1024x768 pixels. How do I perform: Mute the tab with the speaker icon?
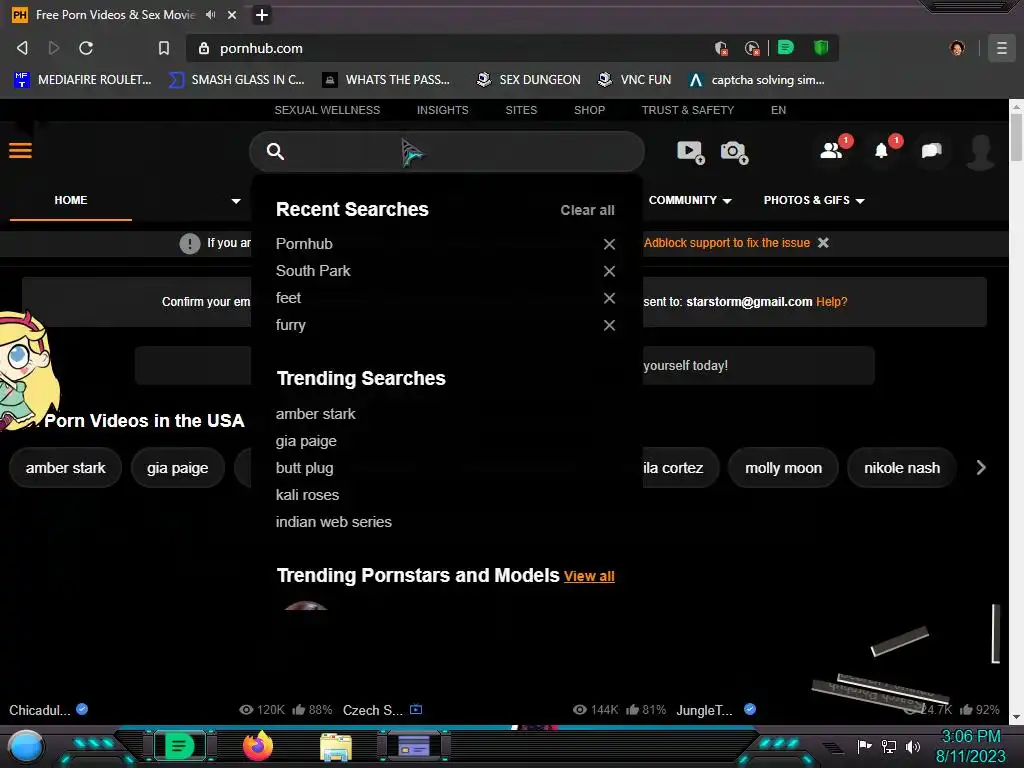[210, 14]
